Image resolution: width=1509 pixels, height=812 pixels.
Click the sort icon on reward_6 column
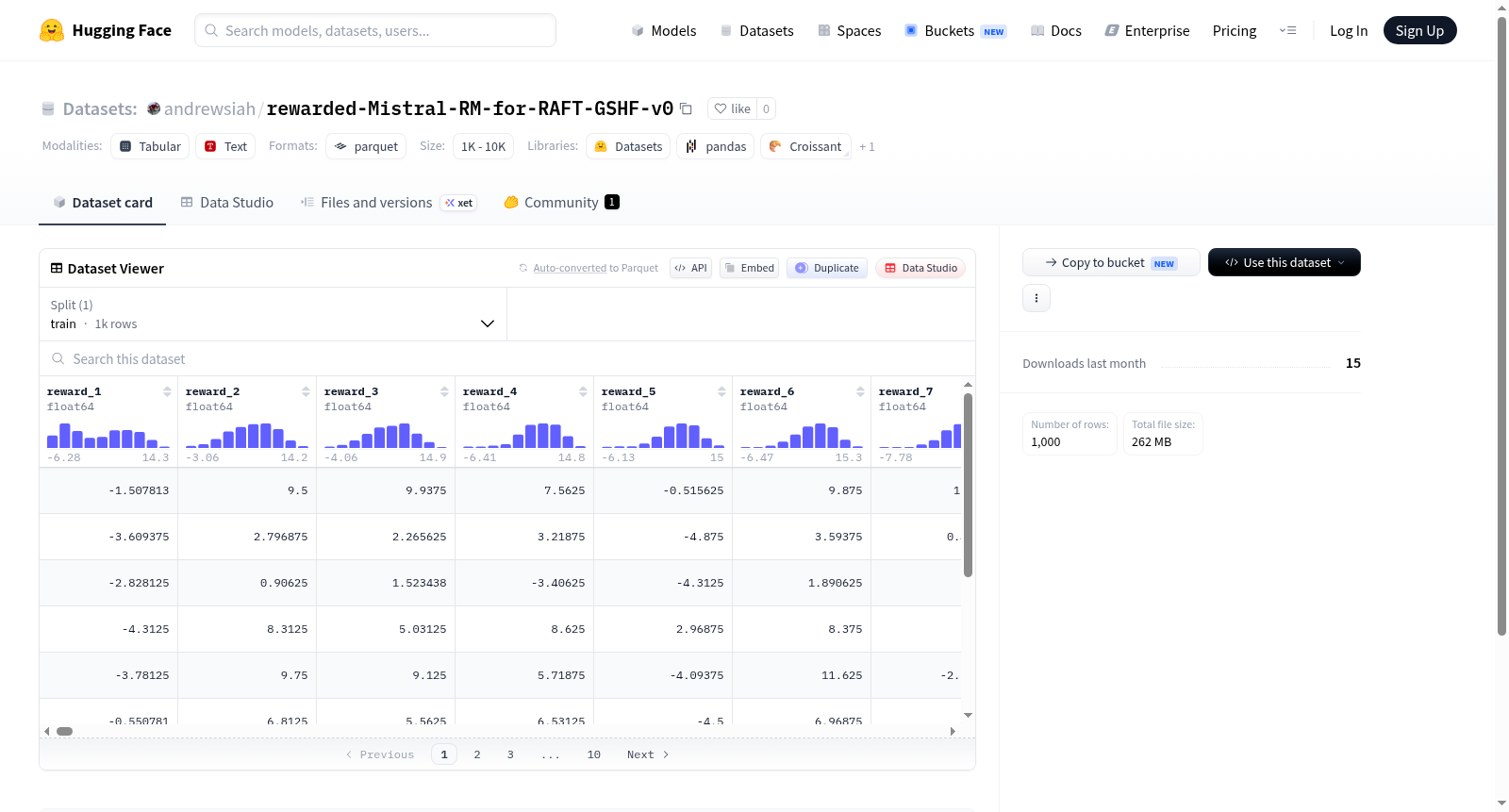[x=860, y=391]
